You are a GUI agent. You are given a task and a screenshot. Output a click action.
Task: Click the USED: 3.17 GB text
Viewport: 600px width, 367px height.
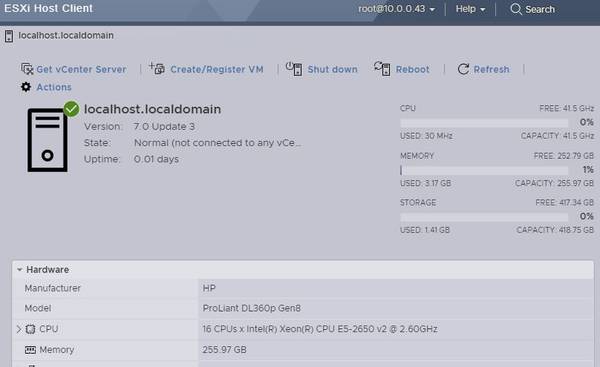coord(426,183)
